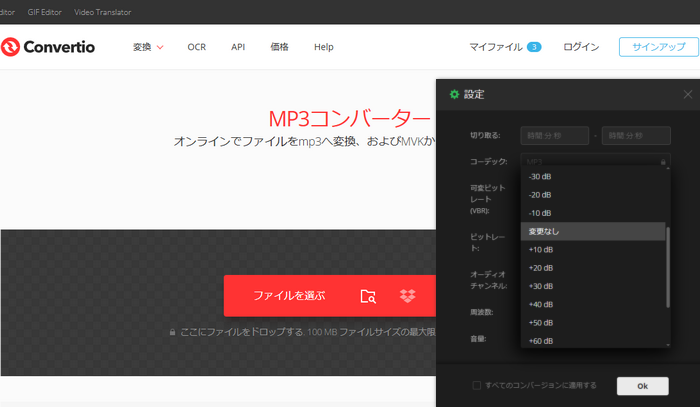Click the Convertio logo
This screenshot has width=700, height=407.
coord(48,47)
